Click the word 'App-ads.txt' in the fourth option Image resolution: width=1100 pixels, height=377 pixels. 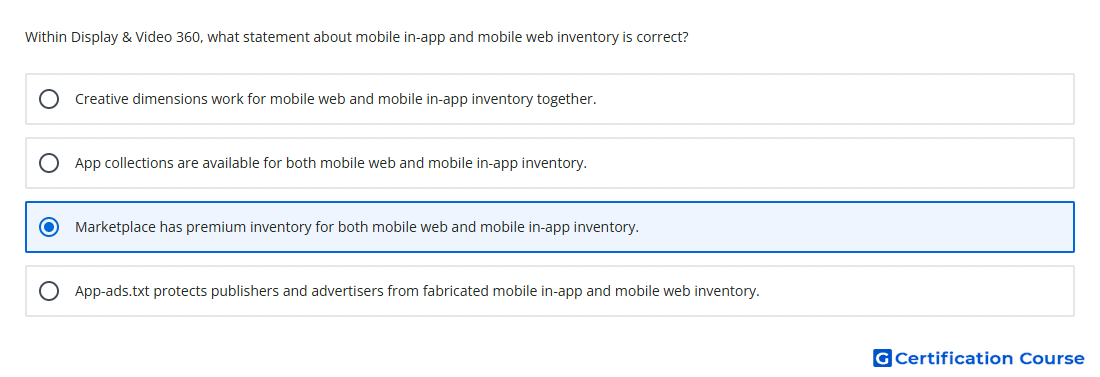[x=112, y=291]
